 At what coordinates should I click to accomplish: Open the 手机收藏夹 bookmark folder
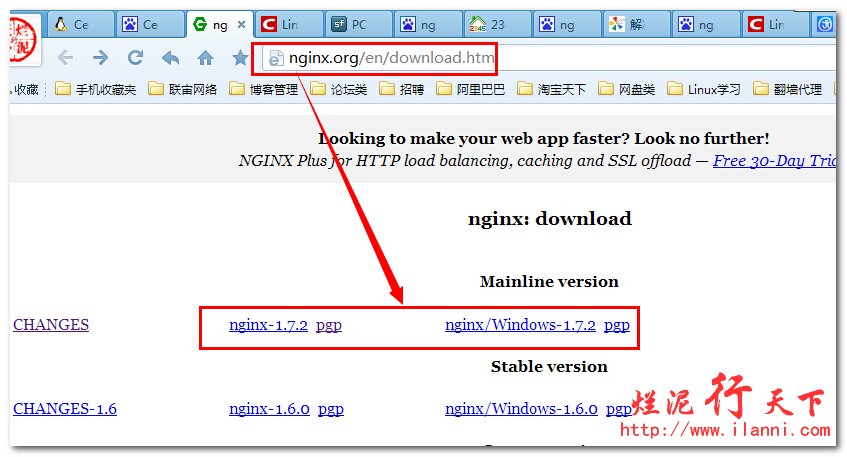point(96,90)
